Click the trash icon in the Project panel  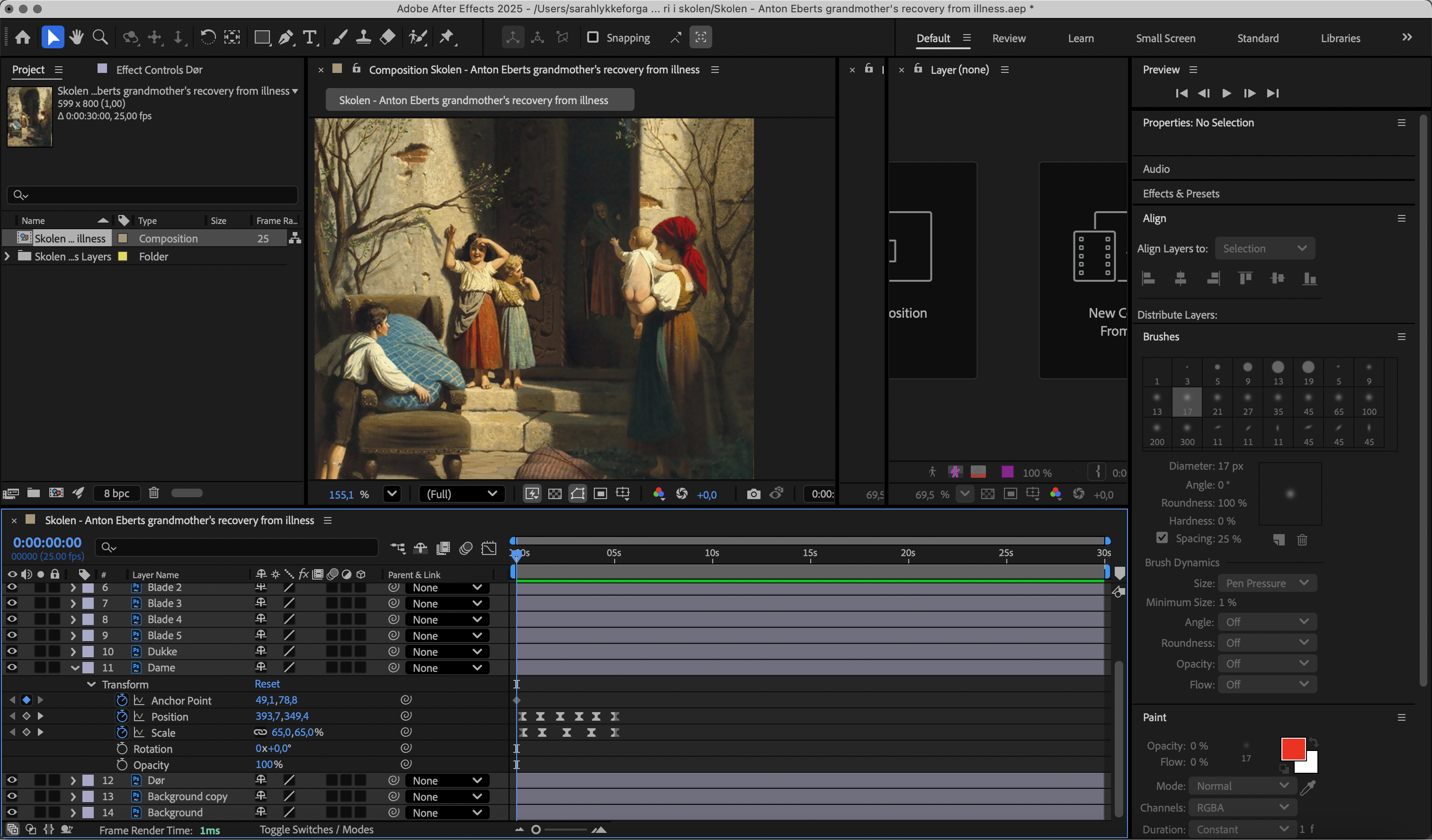[153, 493]
